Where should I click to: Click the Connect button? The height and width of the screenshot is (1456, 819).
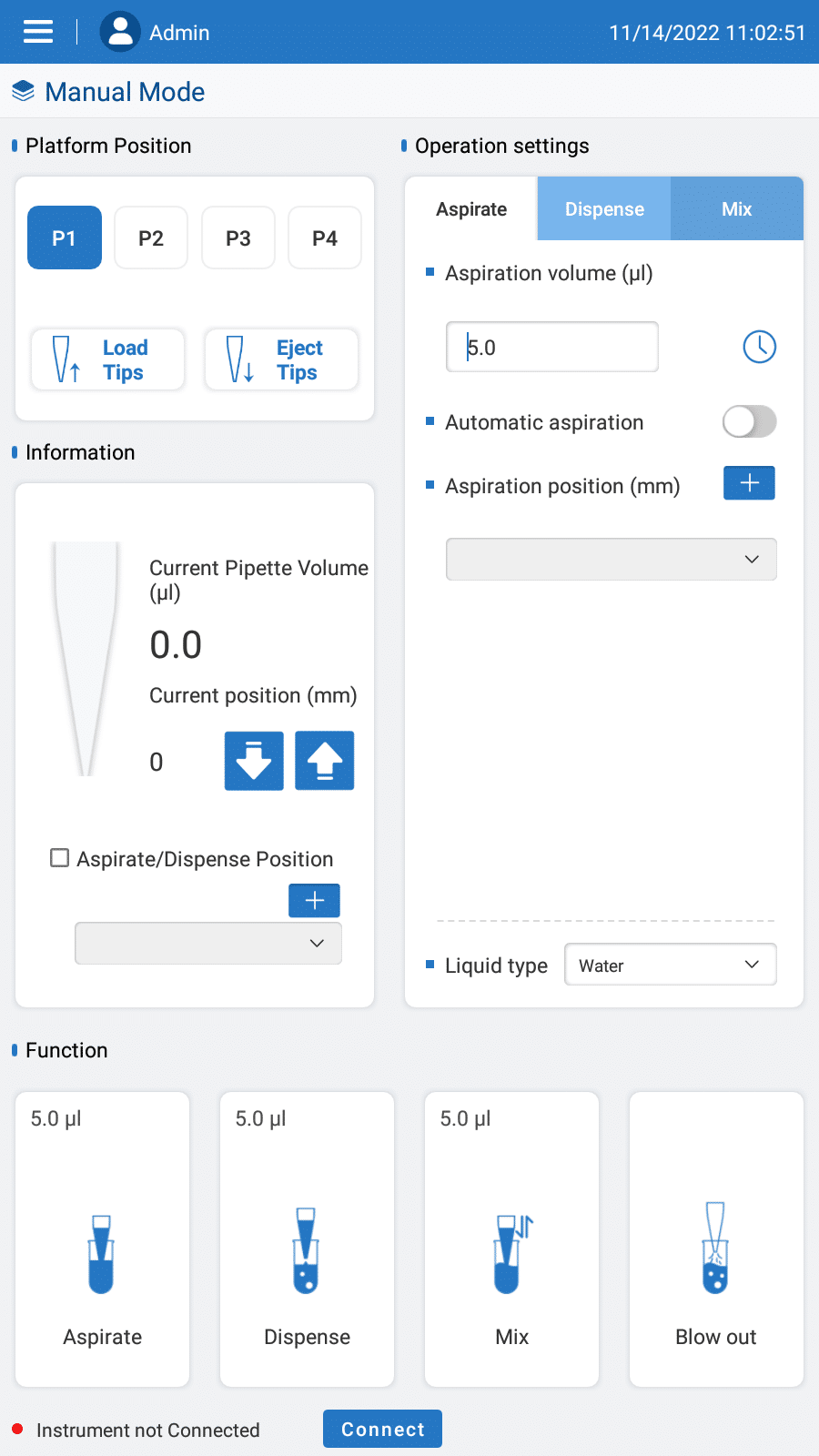click(382, 1429)
